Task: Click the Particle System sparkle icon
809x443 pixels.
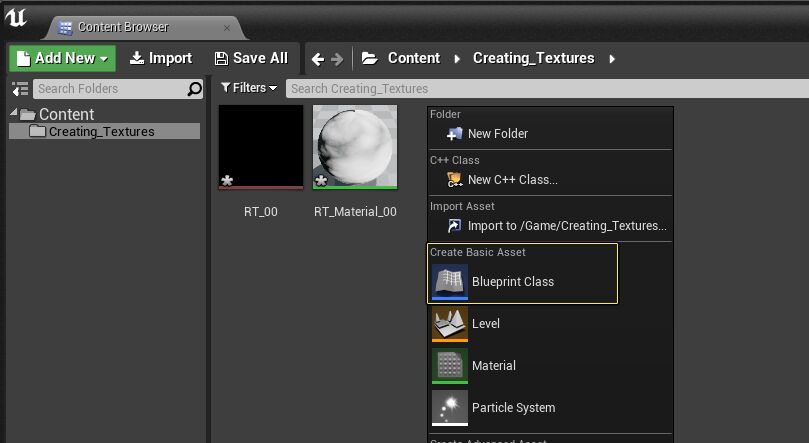Action: pos(450,408)
